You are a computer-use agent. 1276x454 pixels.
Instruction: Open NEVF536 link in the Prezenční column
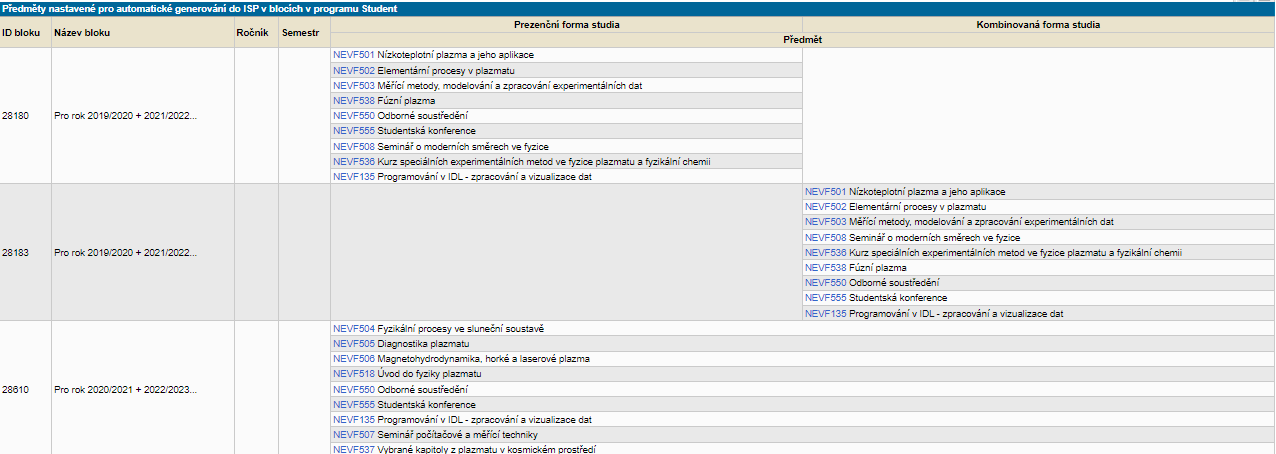click(353, 161)
